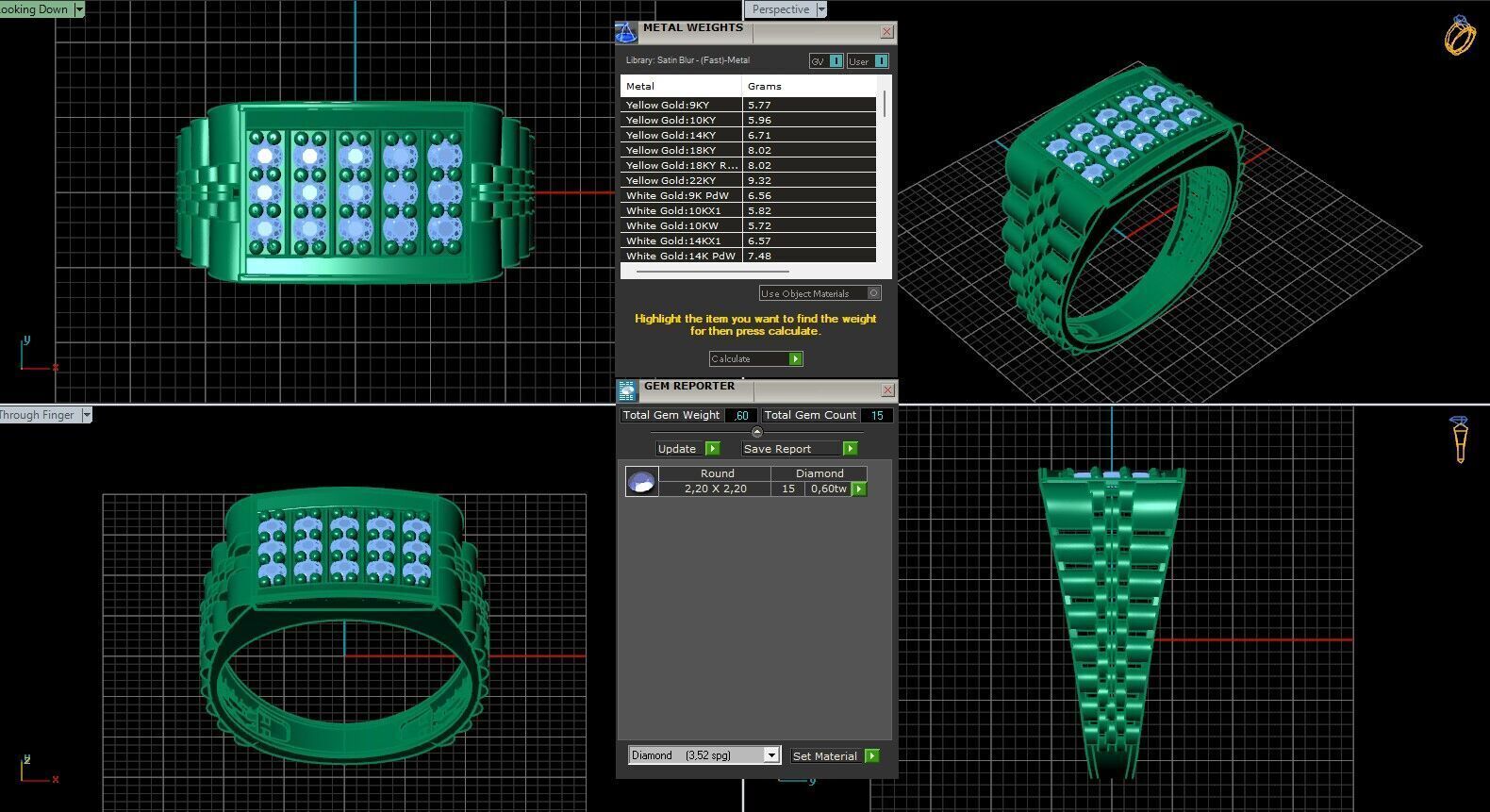Select the White Gold:10KW row
The height and width of the screenshot is (812, 1490).
click(749, 225)
